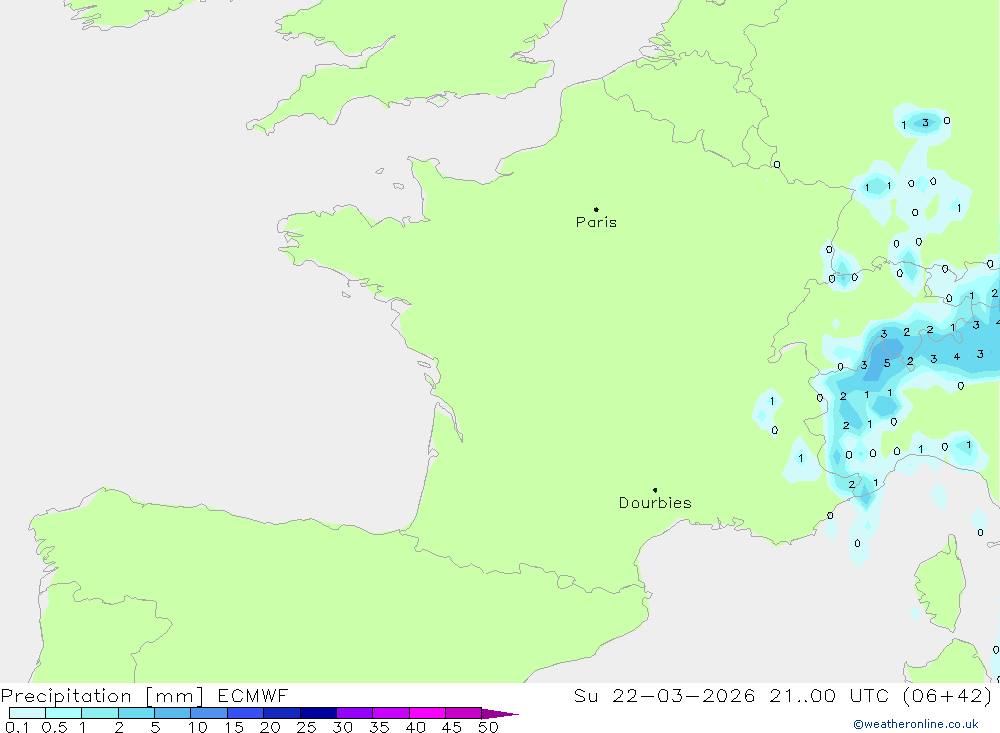
Task: Click the legend value label '0.1'
Action: point(17,727)
